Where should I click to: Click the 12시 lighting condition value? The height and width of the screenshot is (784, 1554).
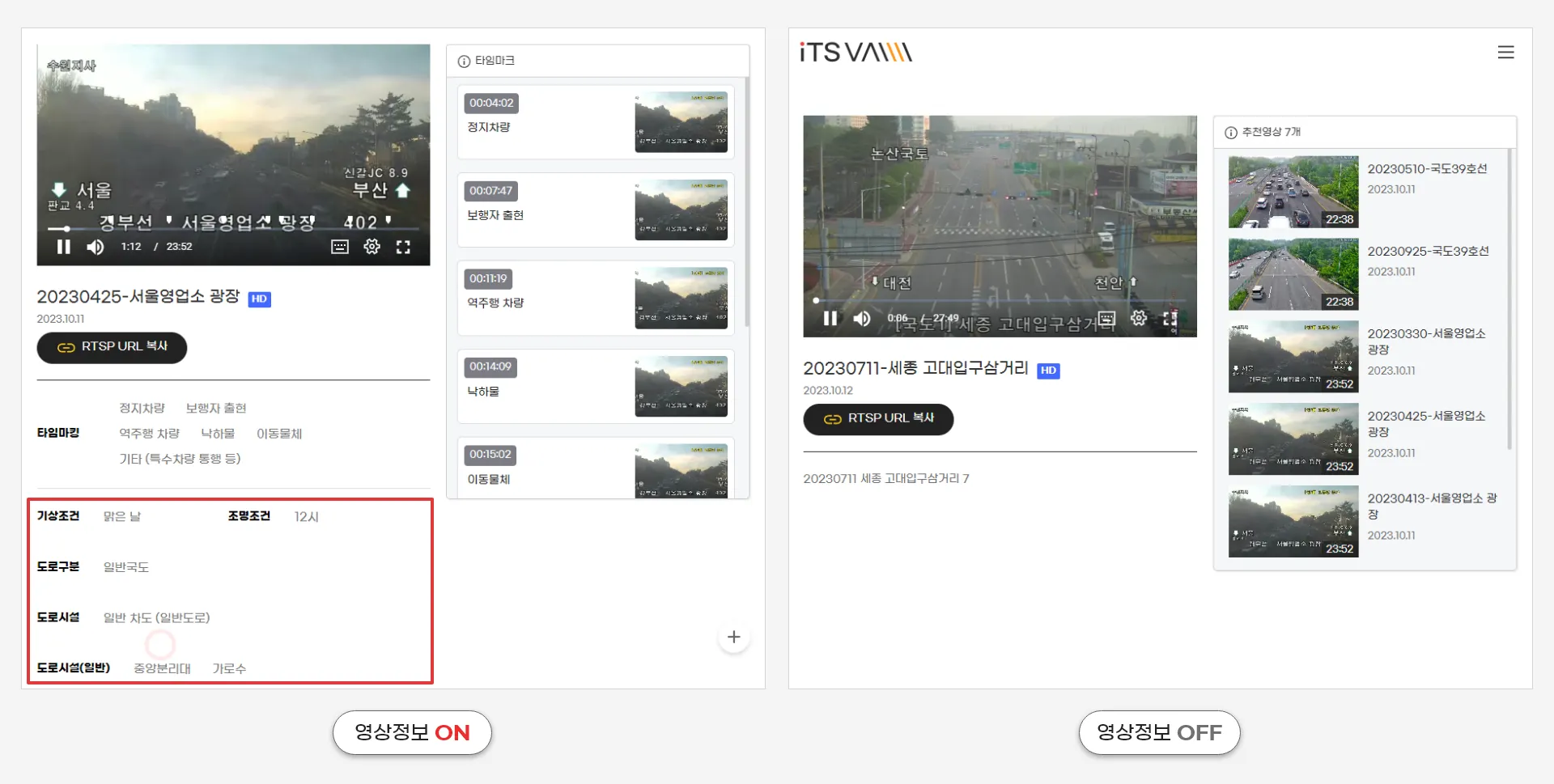point(307,516)
